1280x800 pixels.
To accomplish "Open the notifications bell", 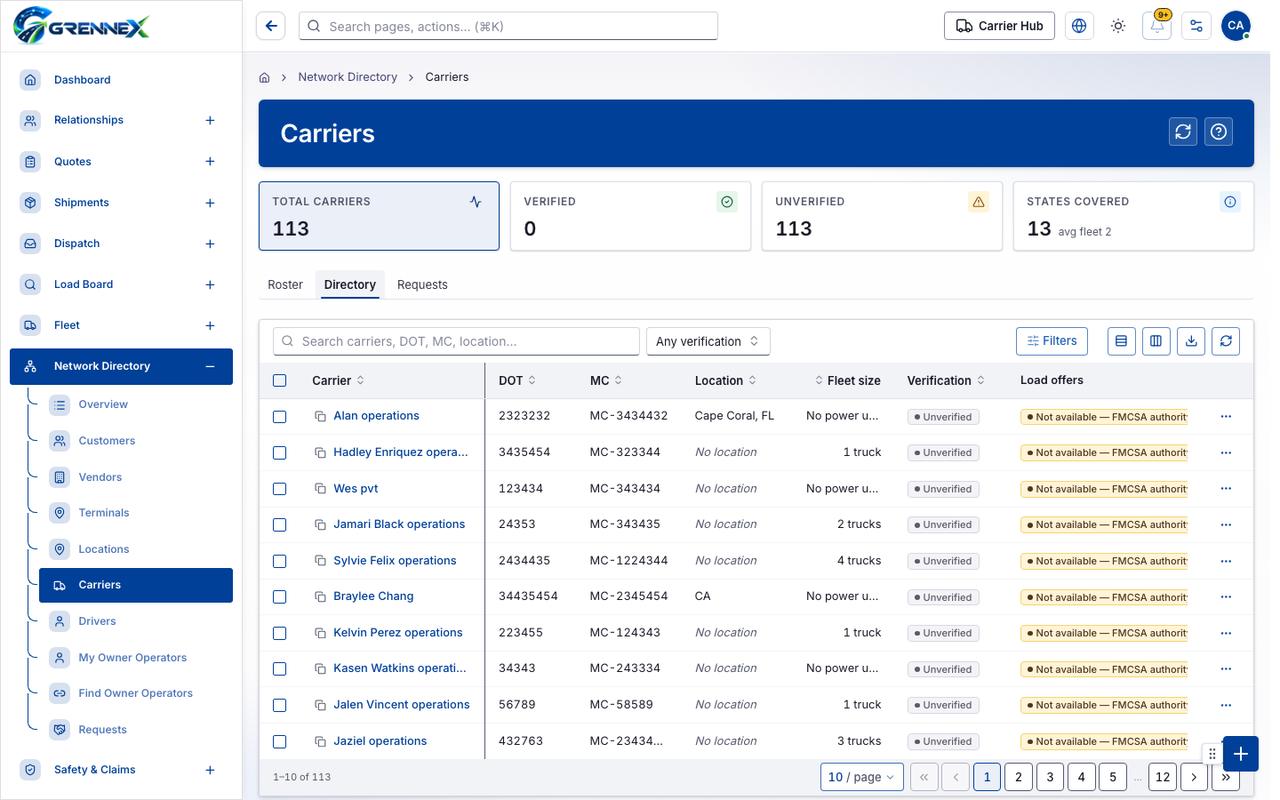I will click(x=1157, y=26).
